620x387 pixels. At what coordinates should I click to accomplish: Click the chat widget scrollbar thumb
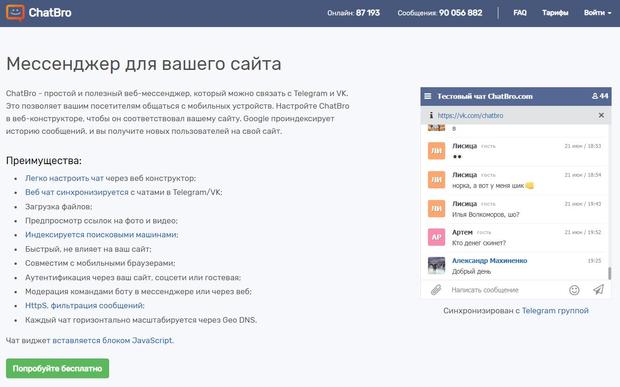click(x=609, y=273)
